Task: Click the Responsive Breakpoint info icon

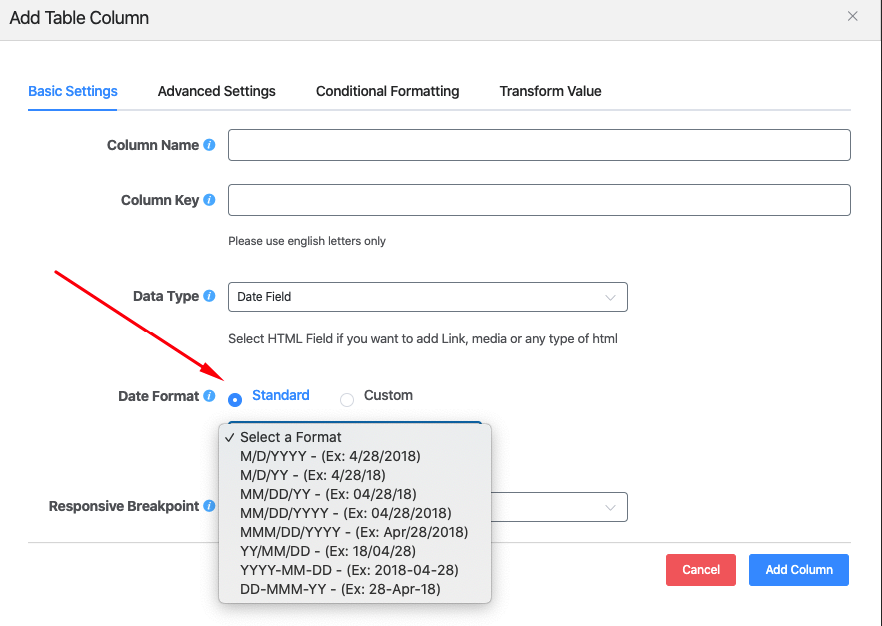Action: click(209, 506)
